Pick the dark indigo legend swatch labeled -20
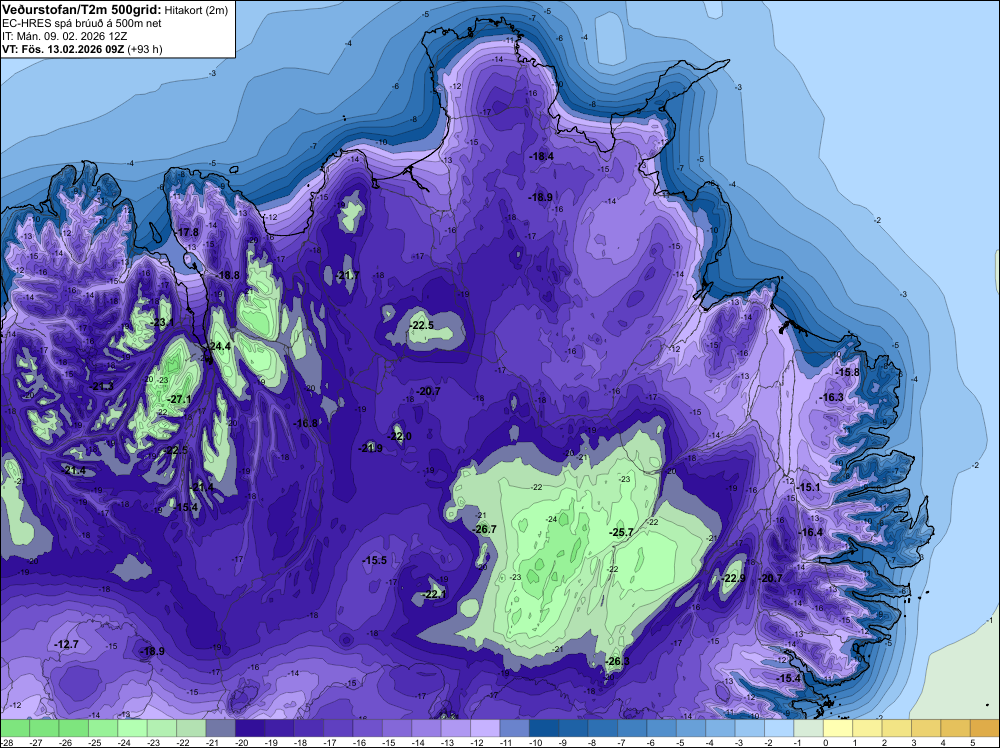The width and height of the screenshot is (1000, 748). tap(250, 728)
